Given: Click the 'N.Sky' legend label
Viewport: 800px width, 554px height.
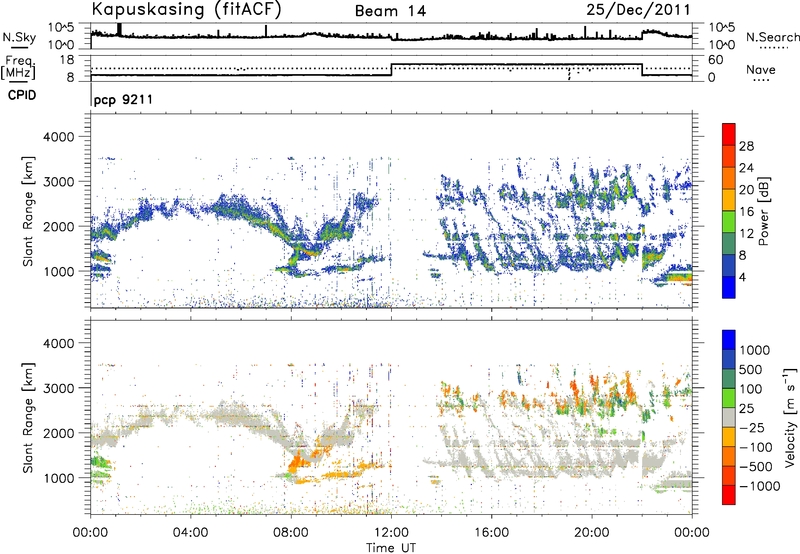Looking at the screenshot, I should click(19, 37).
